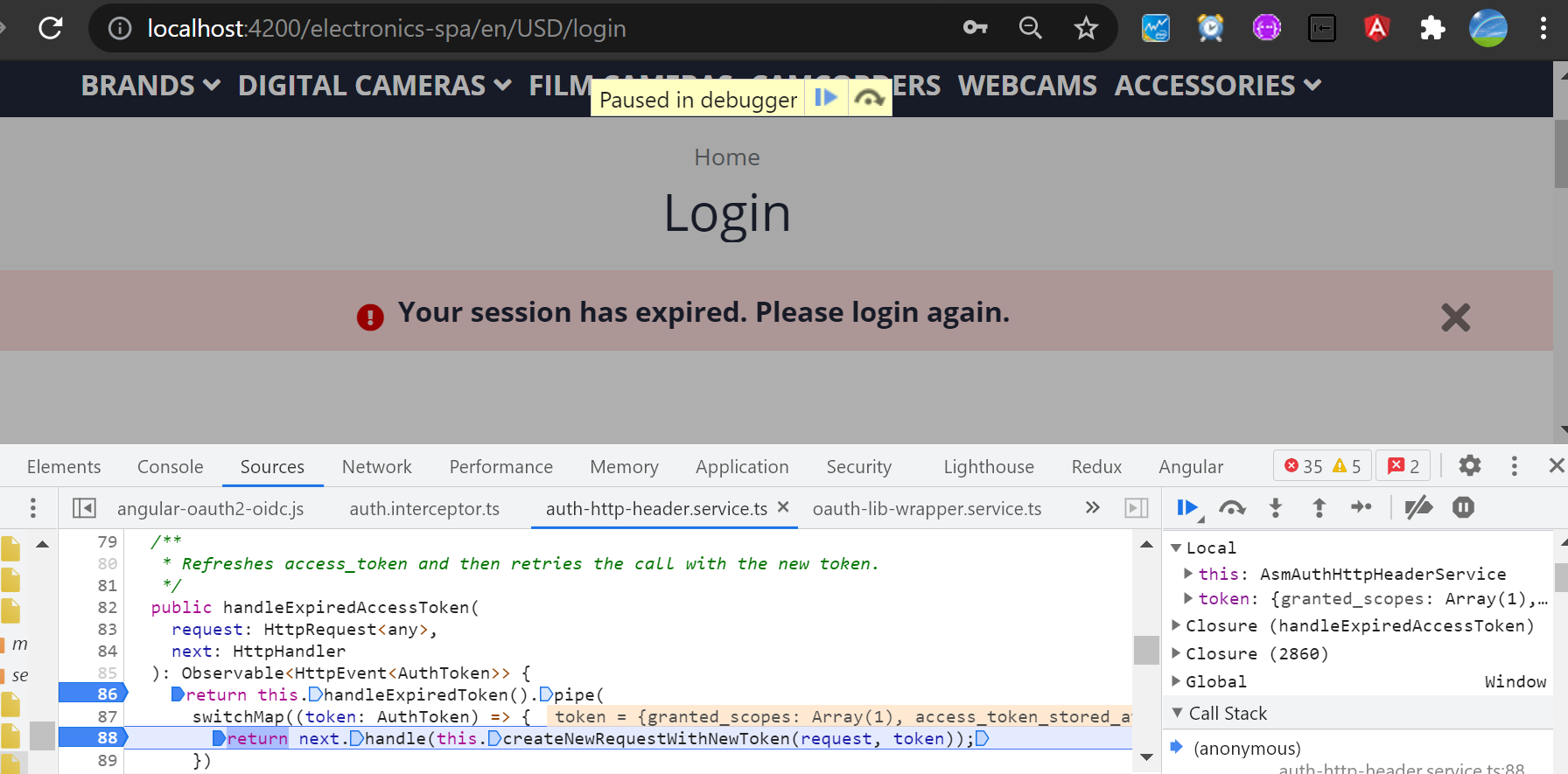Click the purple Redux extension icon
The height and width of the screenshot is (774, 1568).
pos(1266,28)
